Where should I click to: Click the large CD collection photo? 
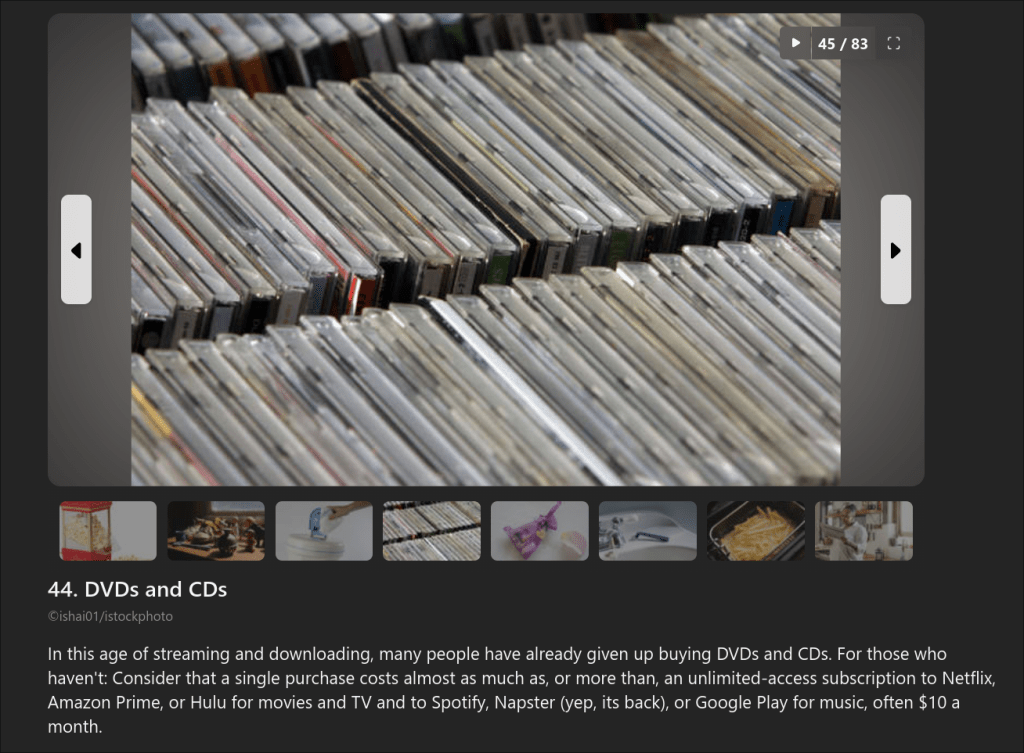point(485,249)
